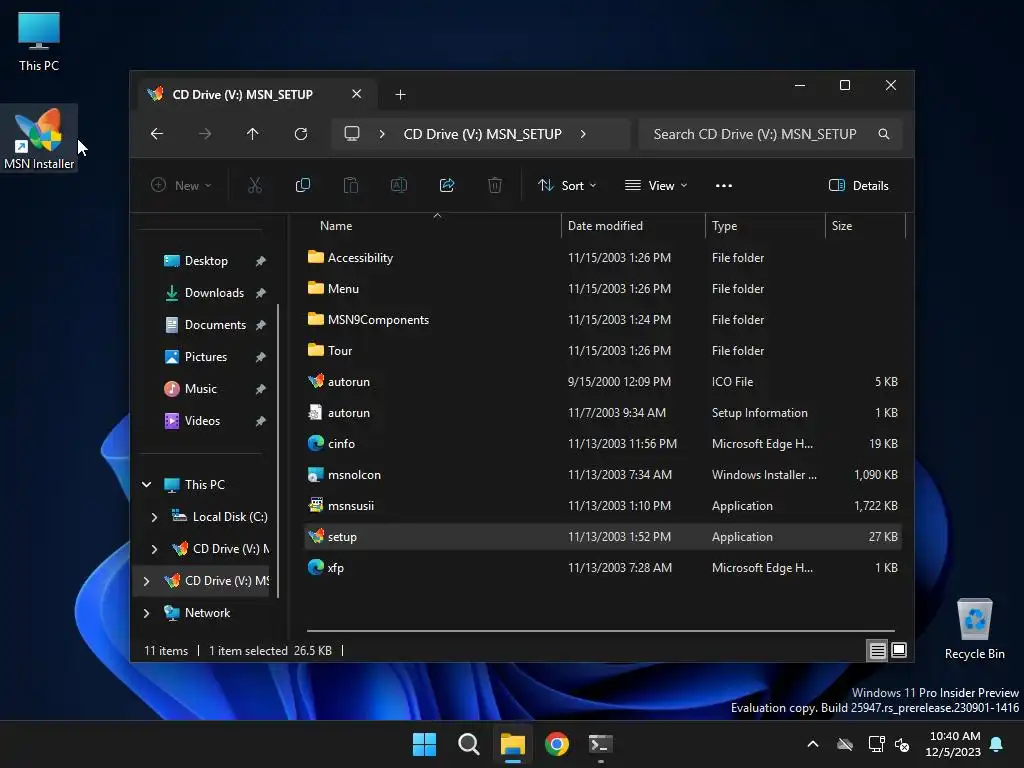
Task: Expand the selected CD Drive (V:) node
Action: [146, 581]
